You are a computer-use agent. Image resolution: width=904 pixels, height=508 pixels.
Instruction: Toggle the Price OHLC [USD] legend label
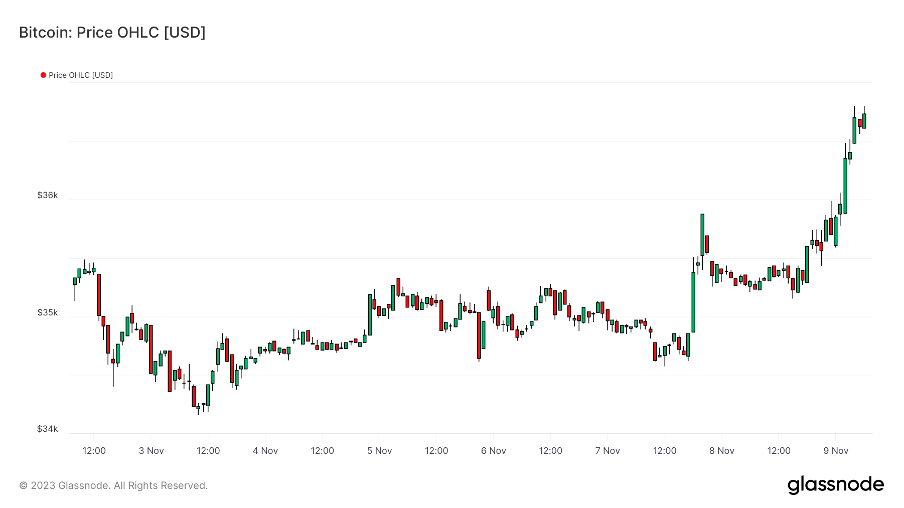[80, 75]
